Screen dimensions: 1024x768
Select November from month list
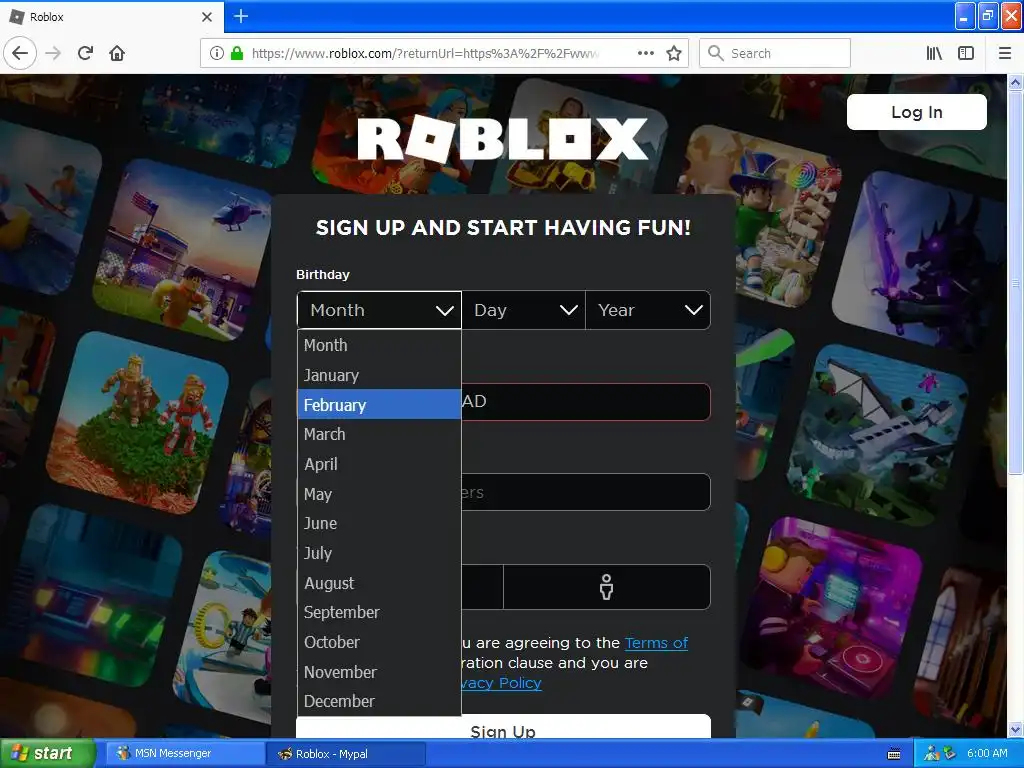click(379, 672)
